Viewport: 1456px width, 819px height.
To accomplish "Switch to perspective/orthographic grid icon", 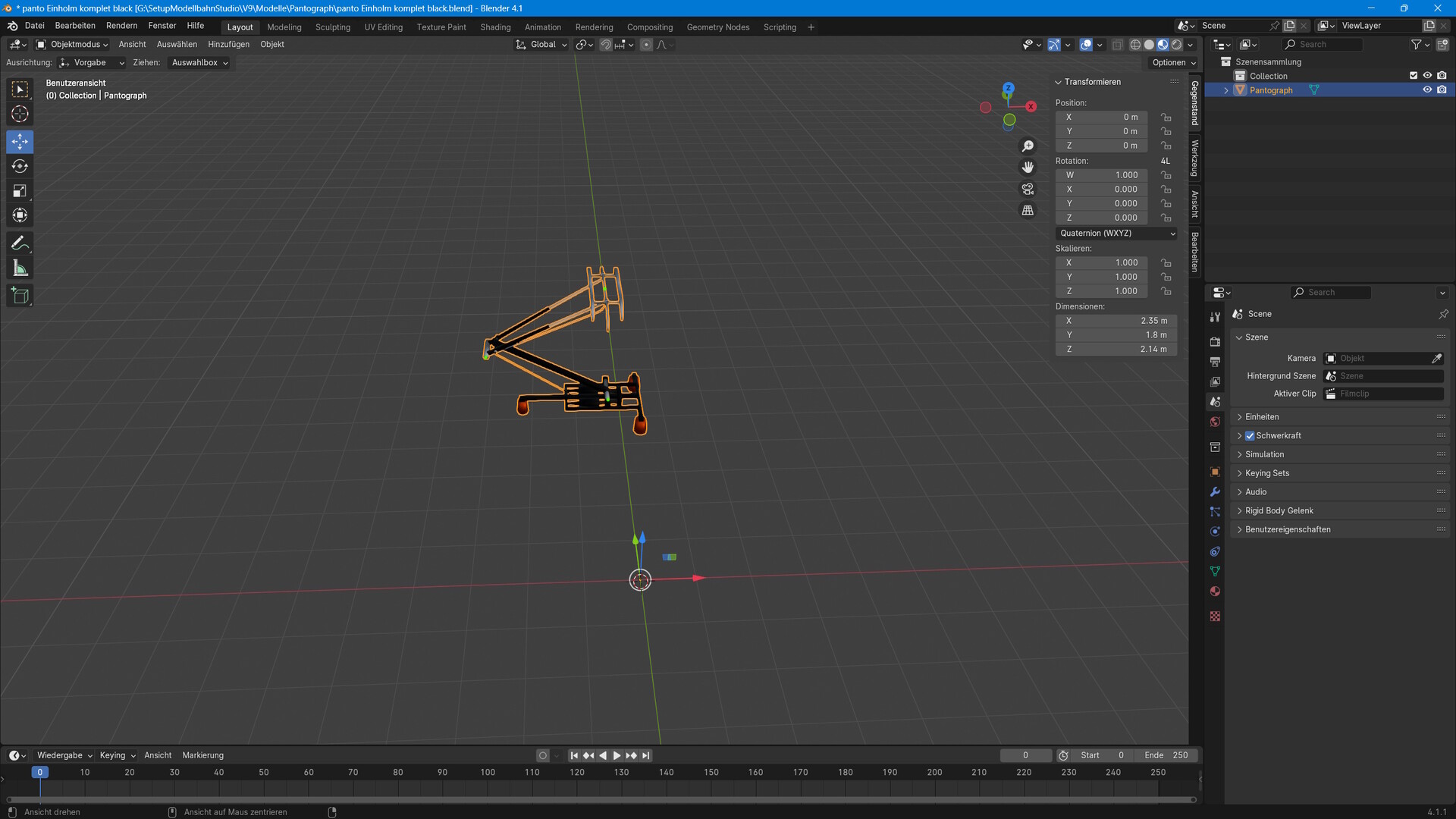I will tap(1028, 210).
